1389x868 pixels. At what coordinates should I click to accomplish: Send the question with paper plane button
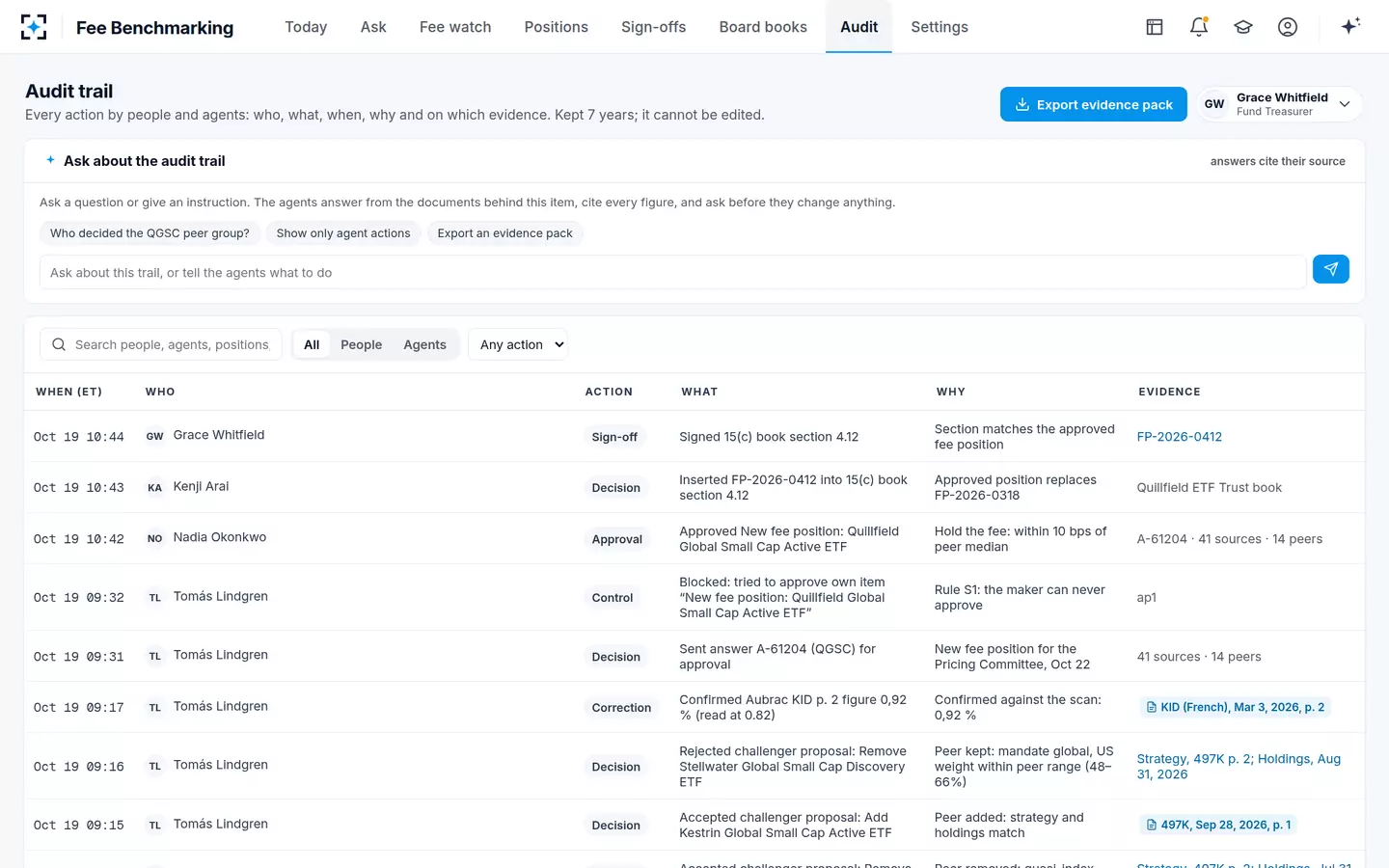click(1331, 269)
